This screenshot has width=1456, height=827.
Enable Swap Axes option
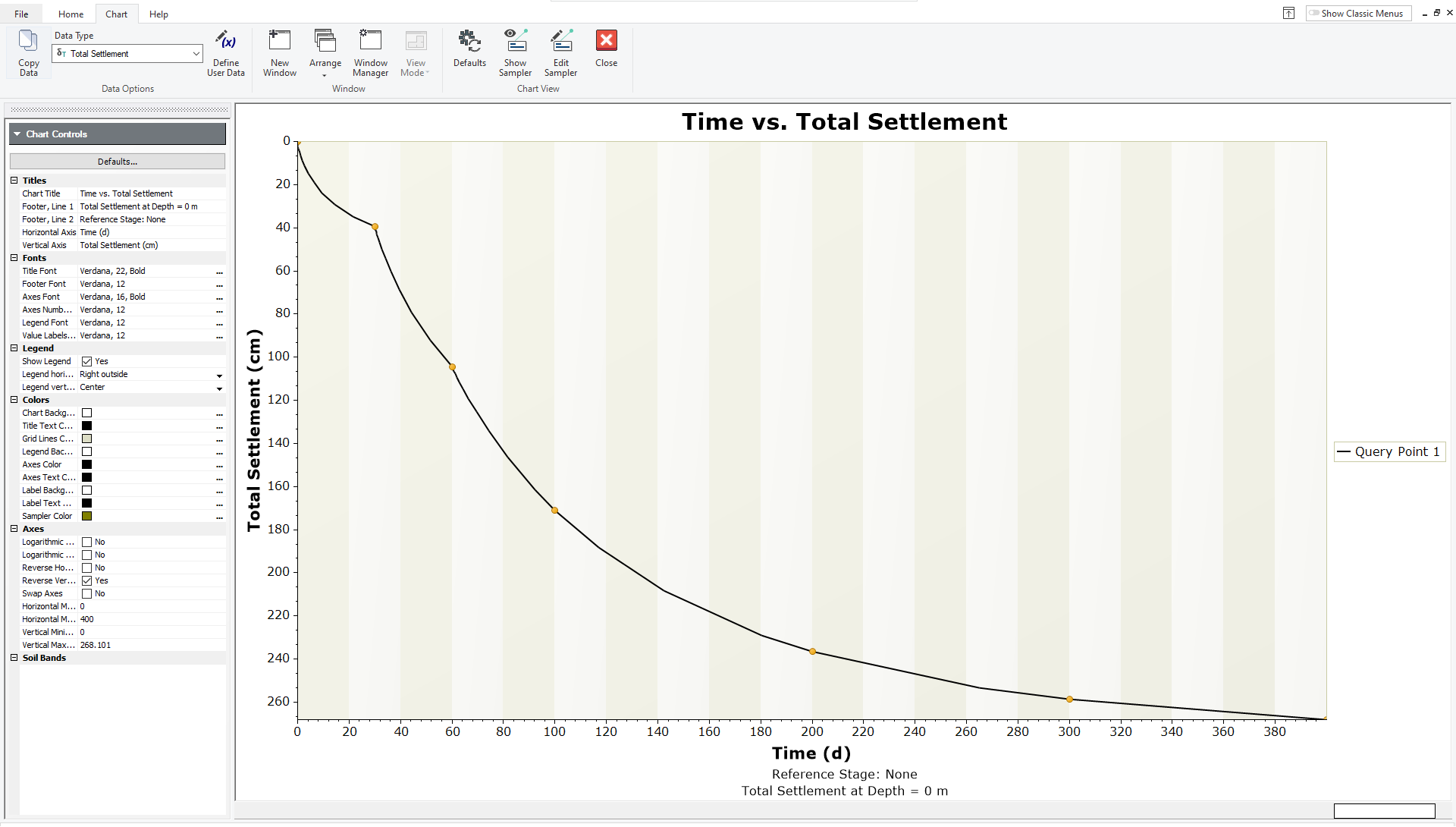coord(87,593)
